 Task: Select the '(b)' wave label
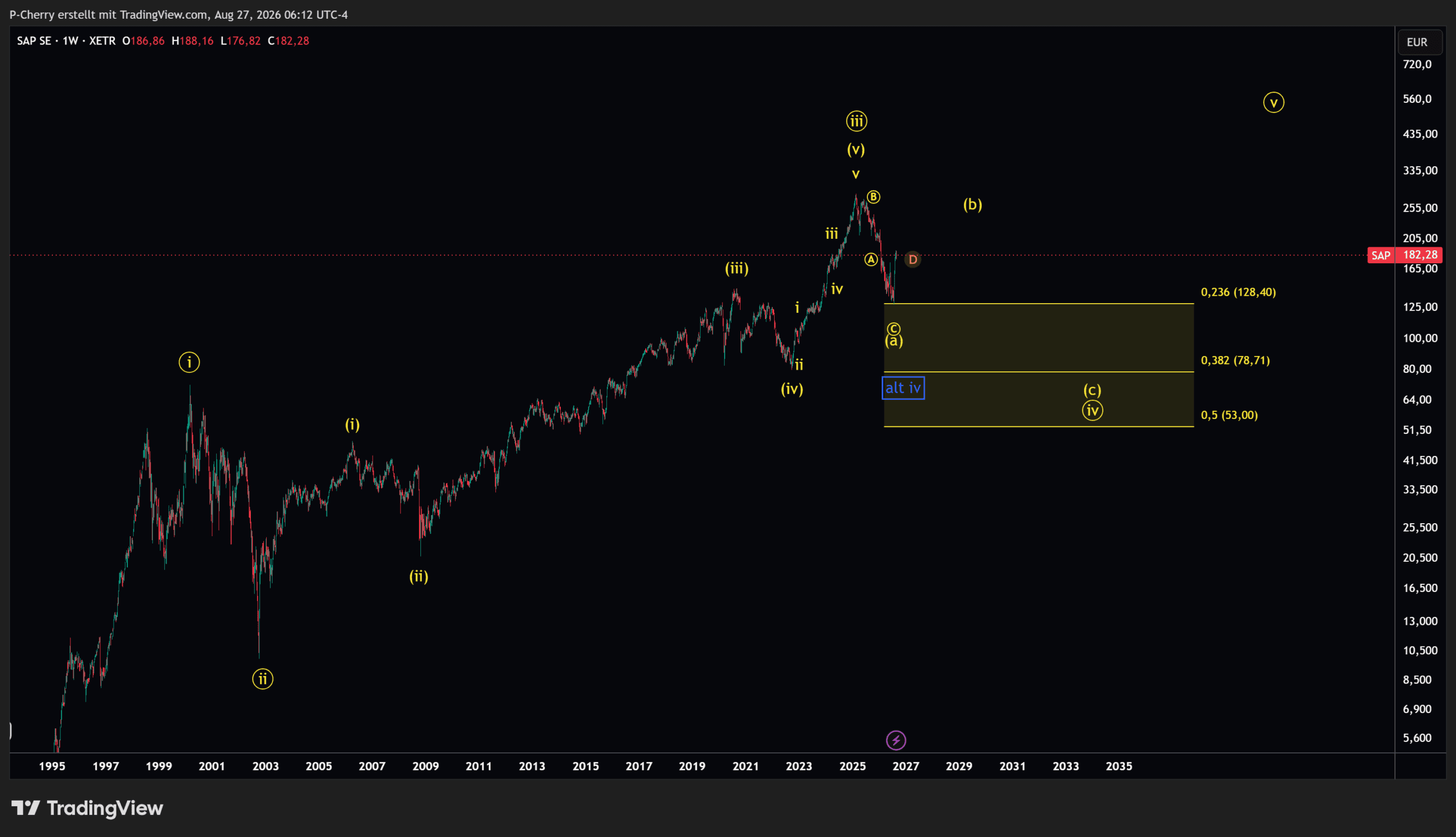click(x=973, y=205)
